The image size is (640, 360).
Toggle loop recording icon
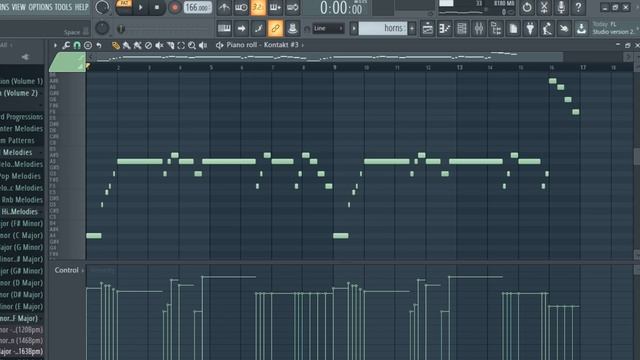point(292,7)
